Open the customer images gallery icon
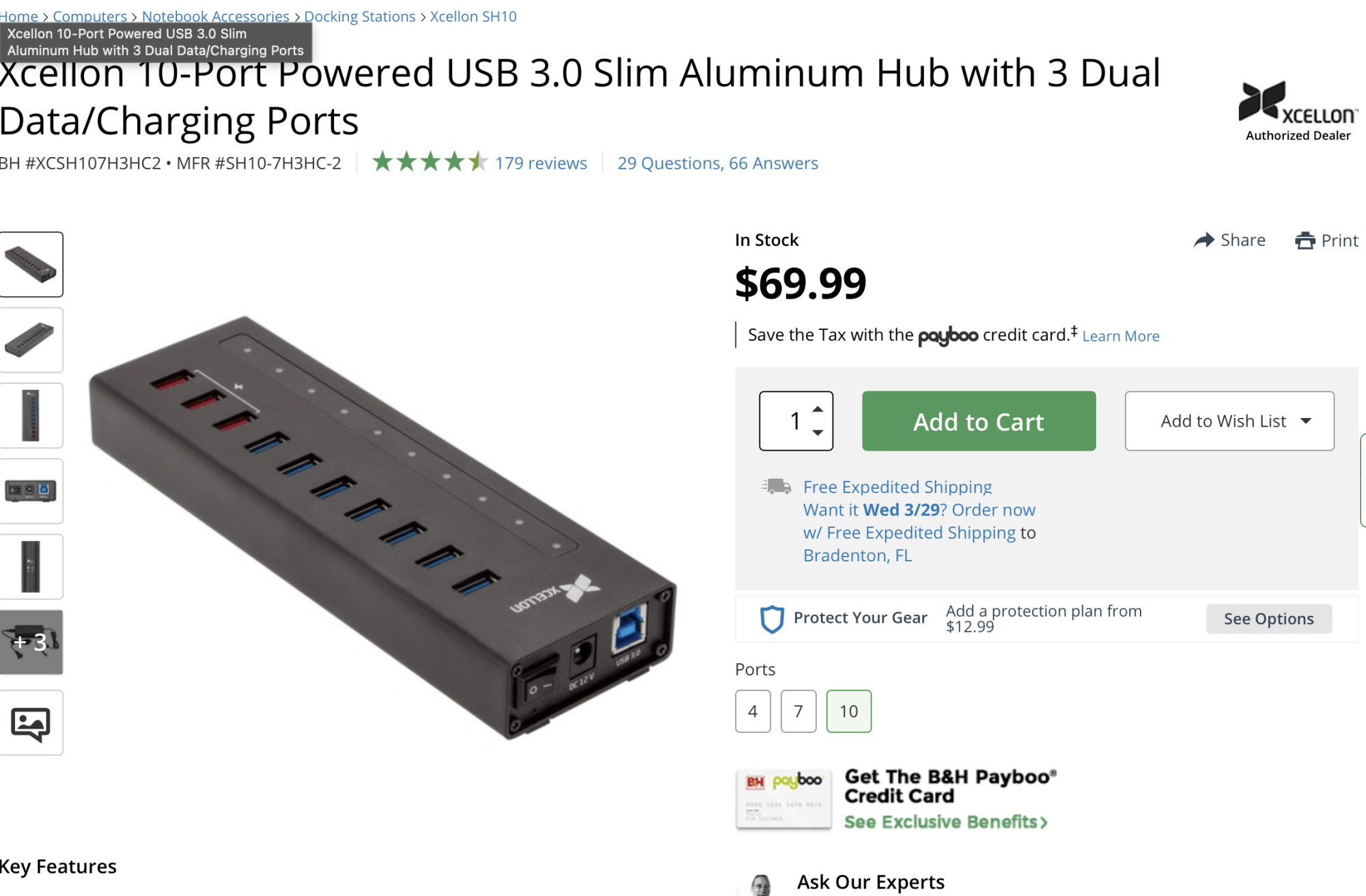Image resolution: width=1366 pixels, height=896 pixels. pos(31,723)
